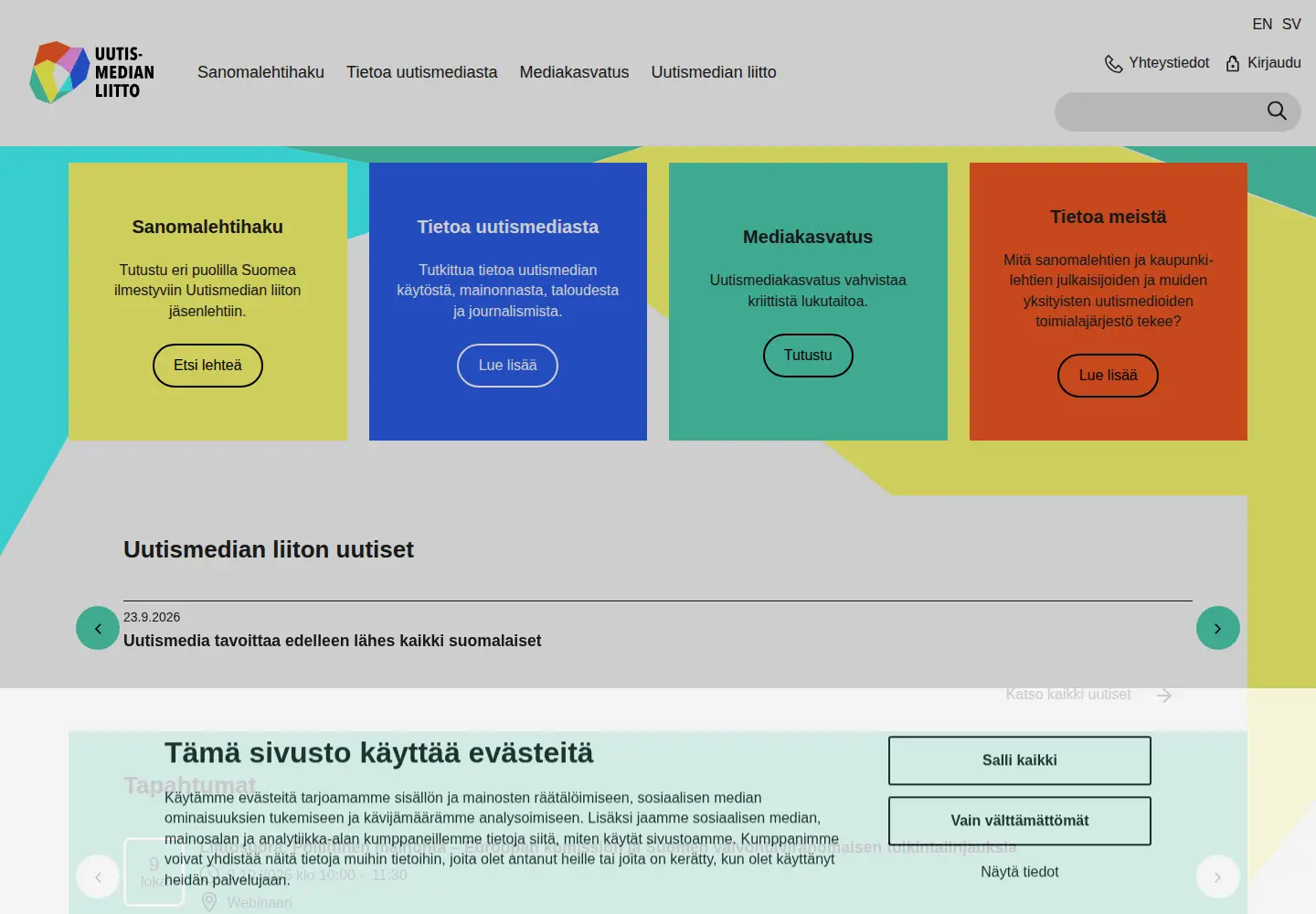Open the Kirjaudu login link
The image size is (1316, 914).
point(1274,63)
